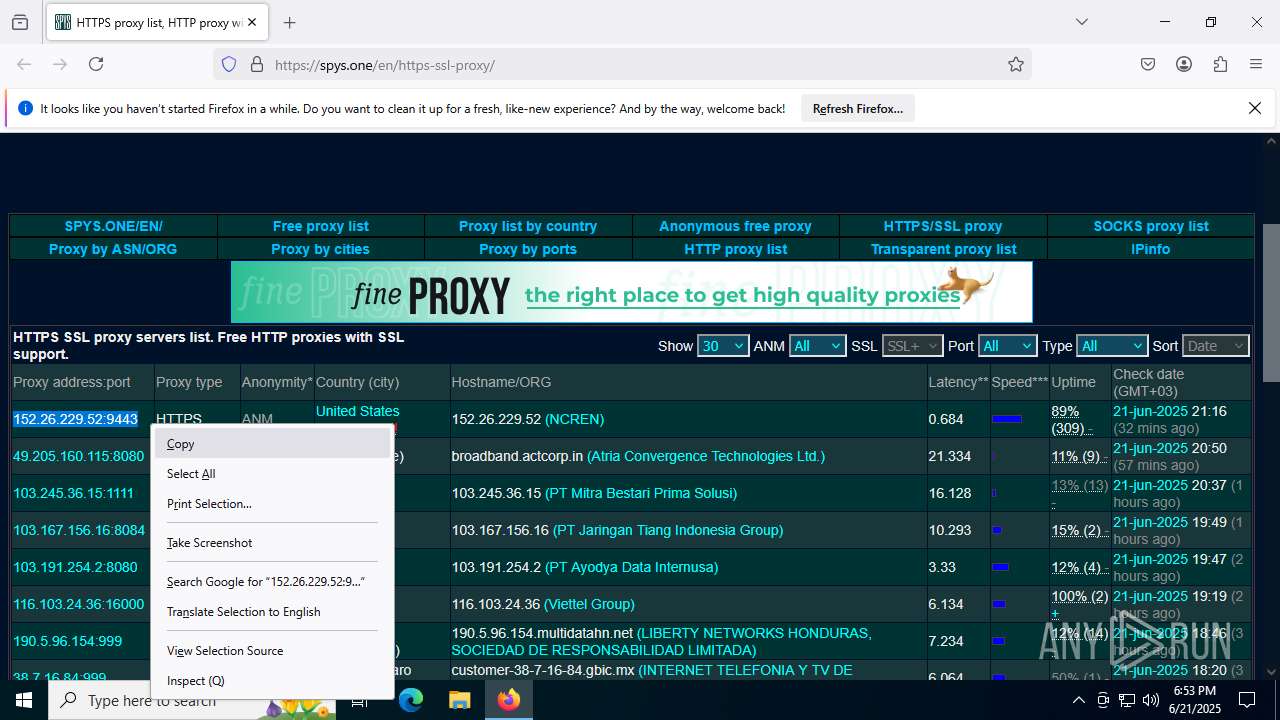This screenshot has height=720, width=1280.
Task: View site information via padlock icon
Action: point(257,64)
